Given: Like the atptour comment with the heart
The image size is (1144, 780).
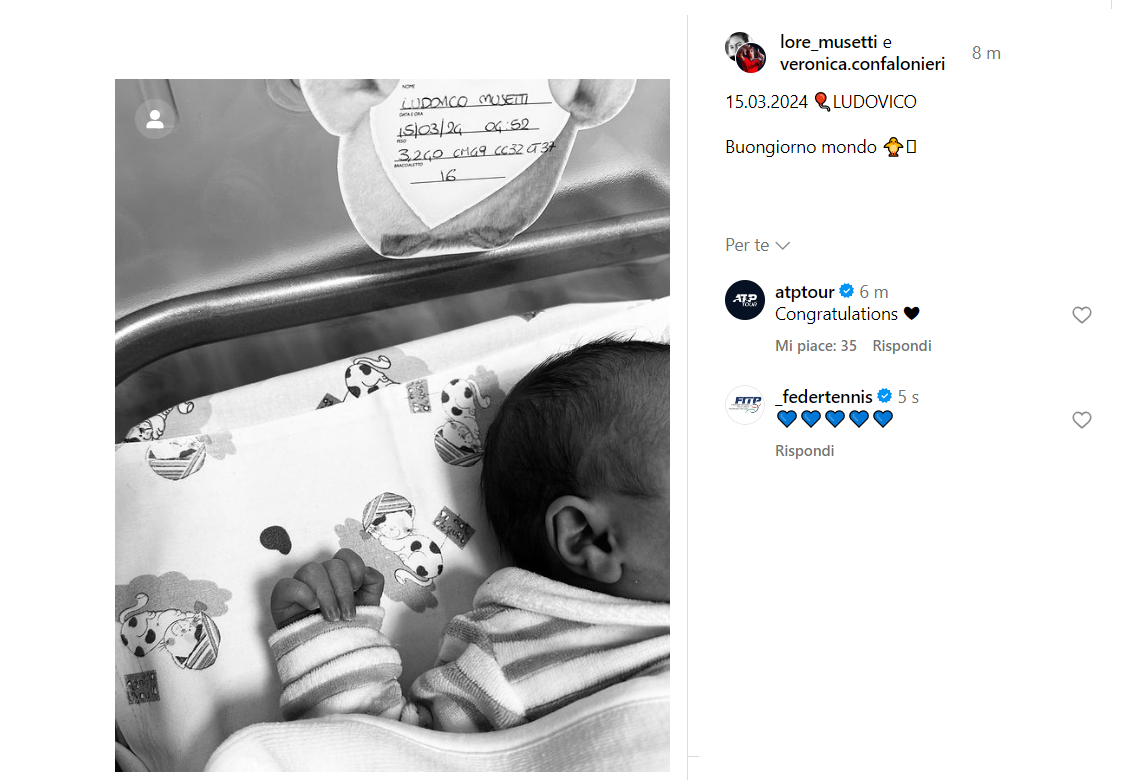Looking at the screenshot, I should tap(1081, 314).
